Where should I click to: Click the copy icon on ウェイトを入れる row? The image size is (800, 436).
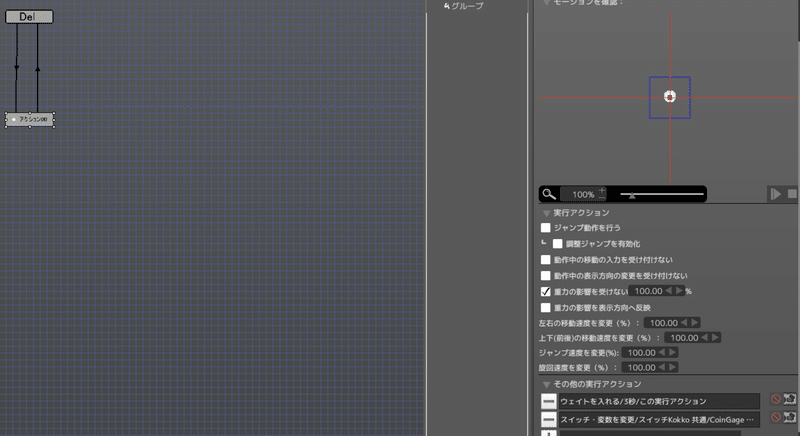click(x=790, y=399)
